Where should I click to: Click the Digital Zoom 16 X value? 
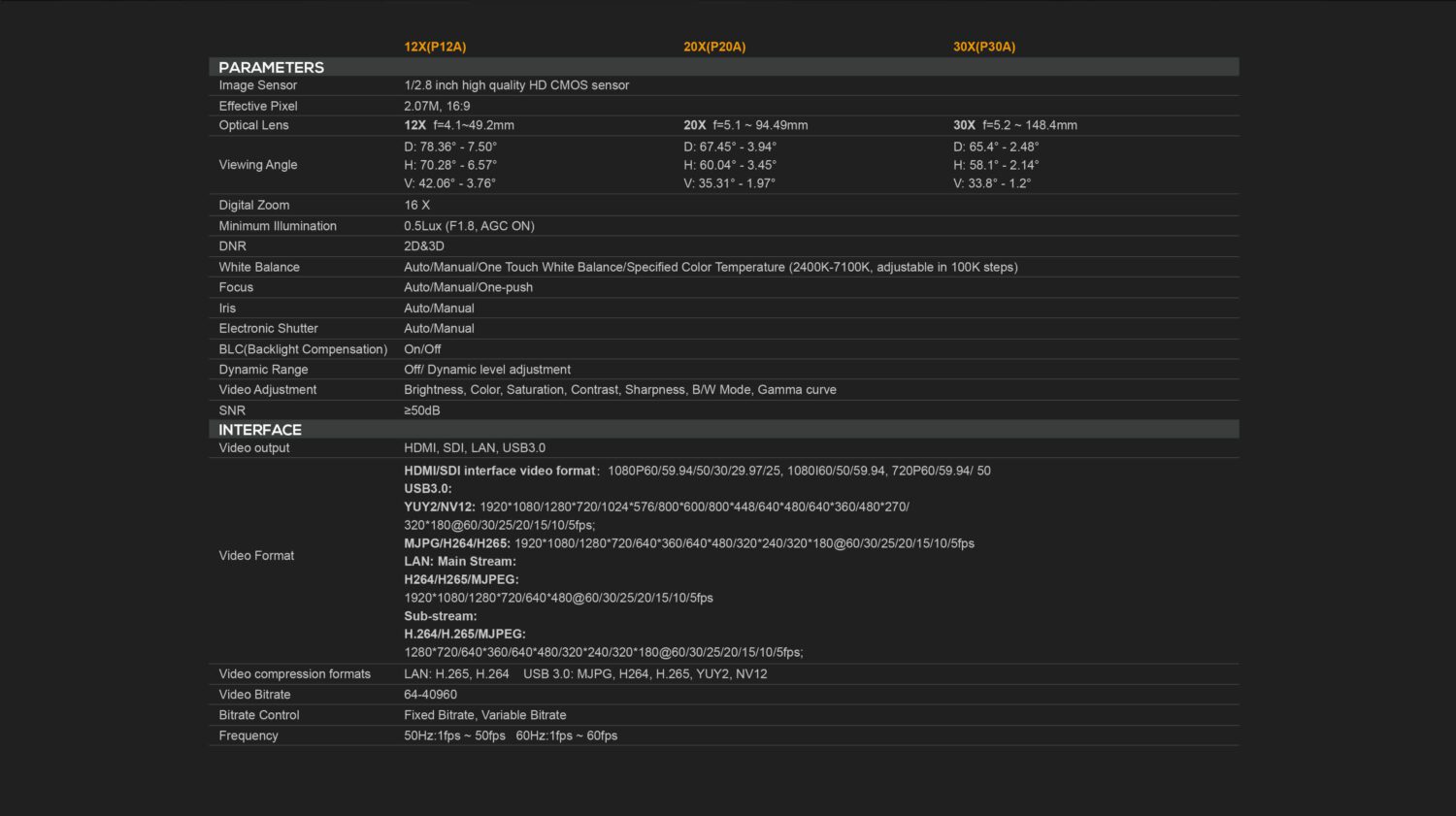pyautogui.click(x=416, y=205)
